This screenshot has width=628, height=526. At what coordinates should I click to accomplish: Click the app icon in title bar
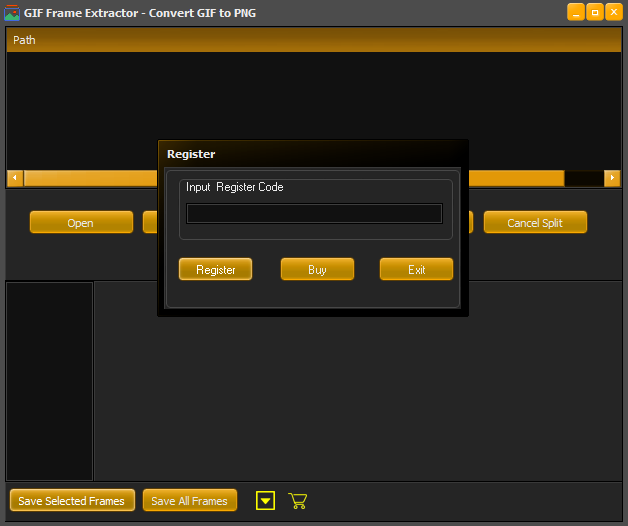pyautogui.click(x=12, y=13)
